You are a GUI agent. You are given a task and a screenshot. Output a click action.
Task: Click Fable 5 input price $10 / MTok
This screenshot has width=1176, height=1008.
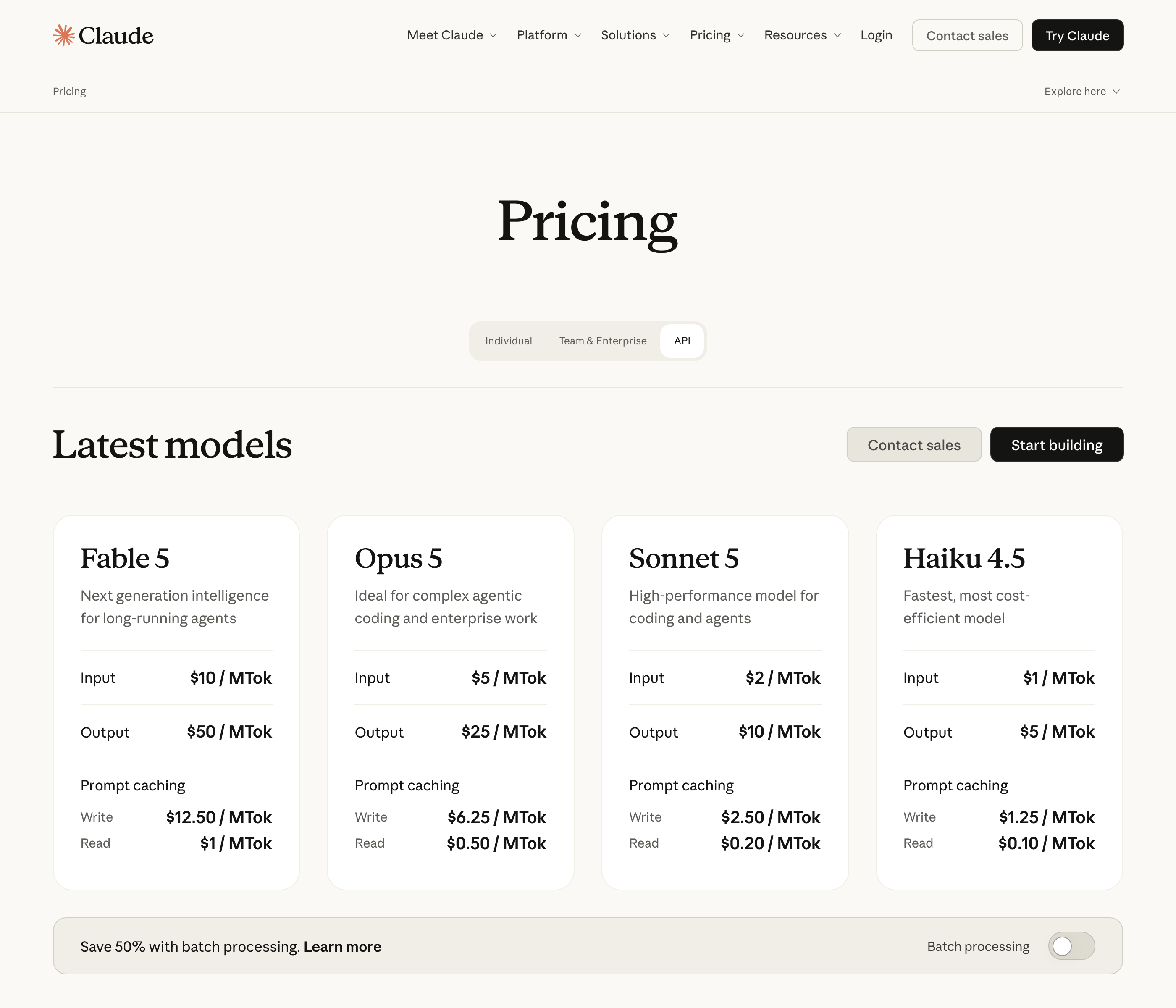pos(231,678)
